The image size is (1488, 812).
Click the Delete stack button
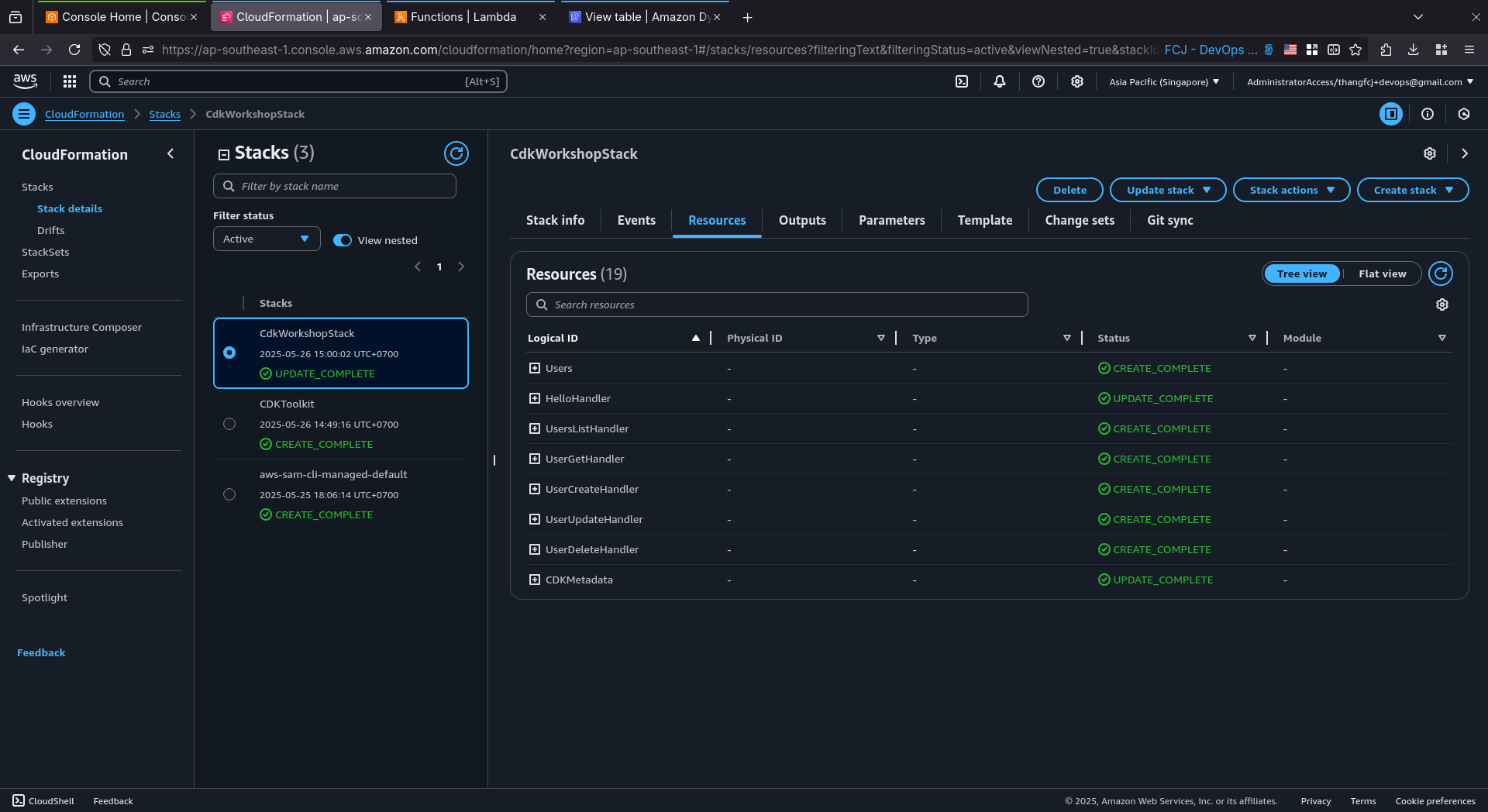click(x=1069, y=190)
